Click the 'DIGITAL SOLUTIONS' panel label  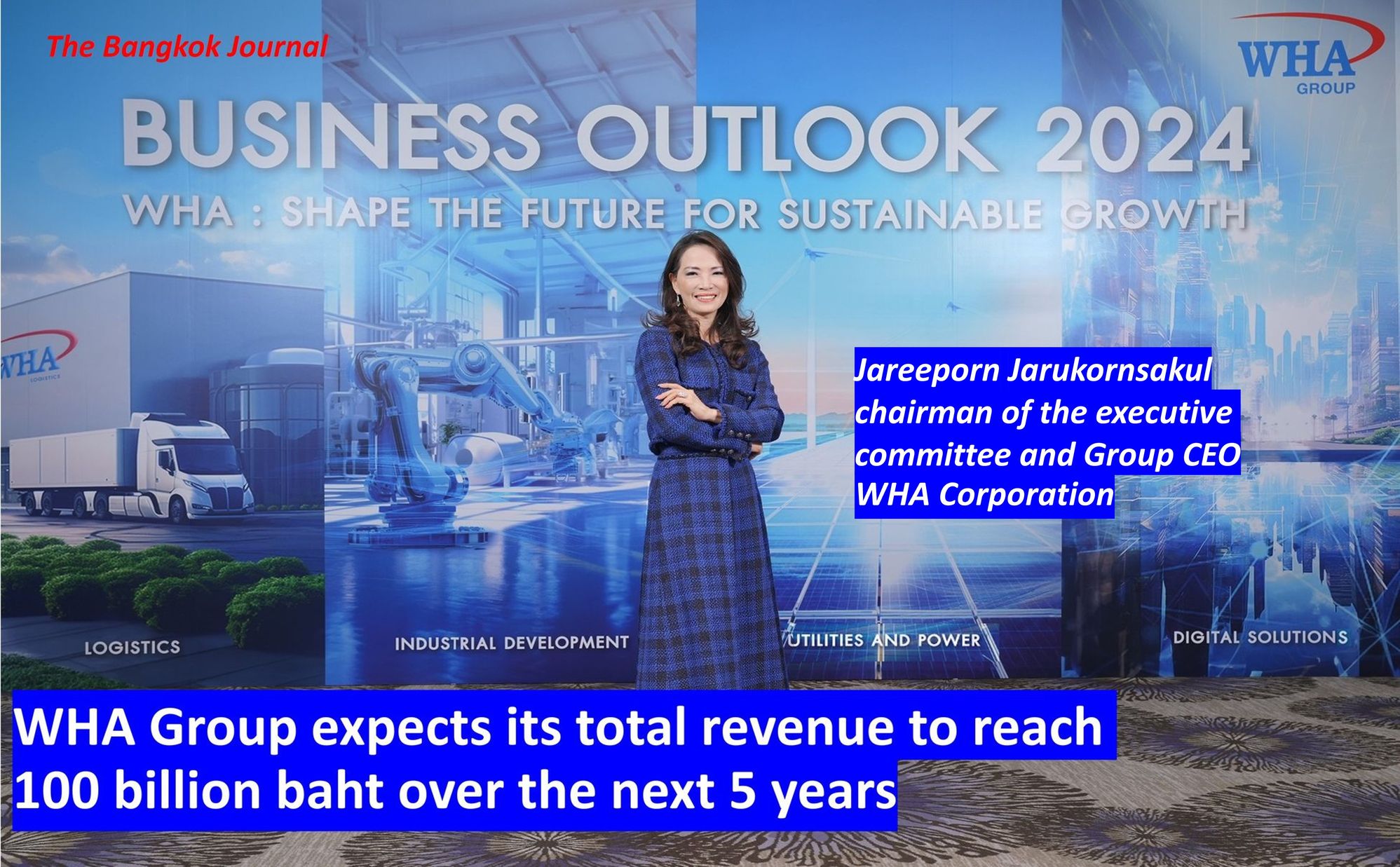click(x=1260, y=637)
